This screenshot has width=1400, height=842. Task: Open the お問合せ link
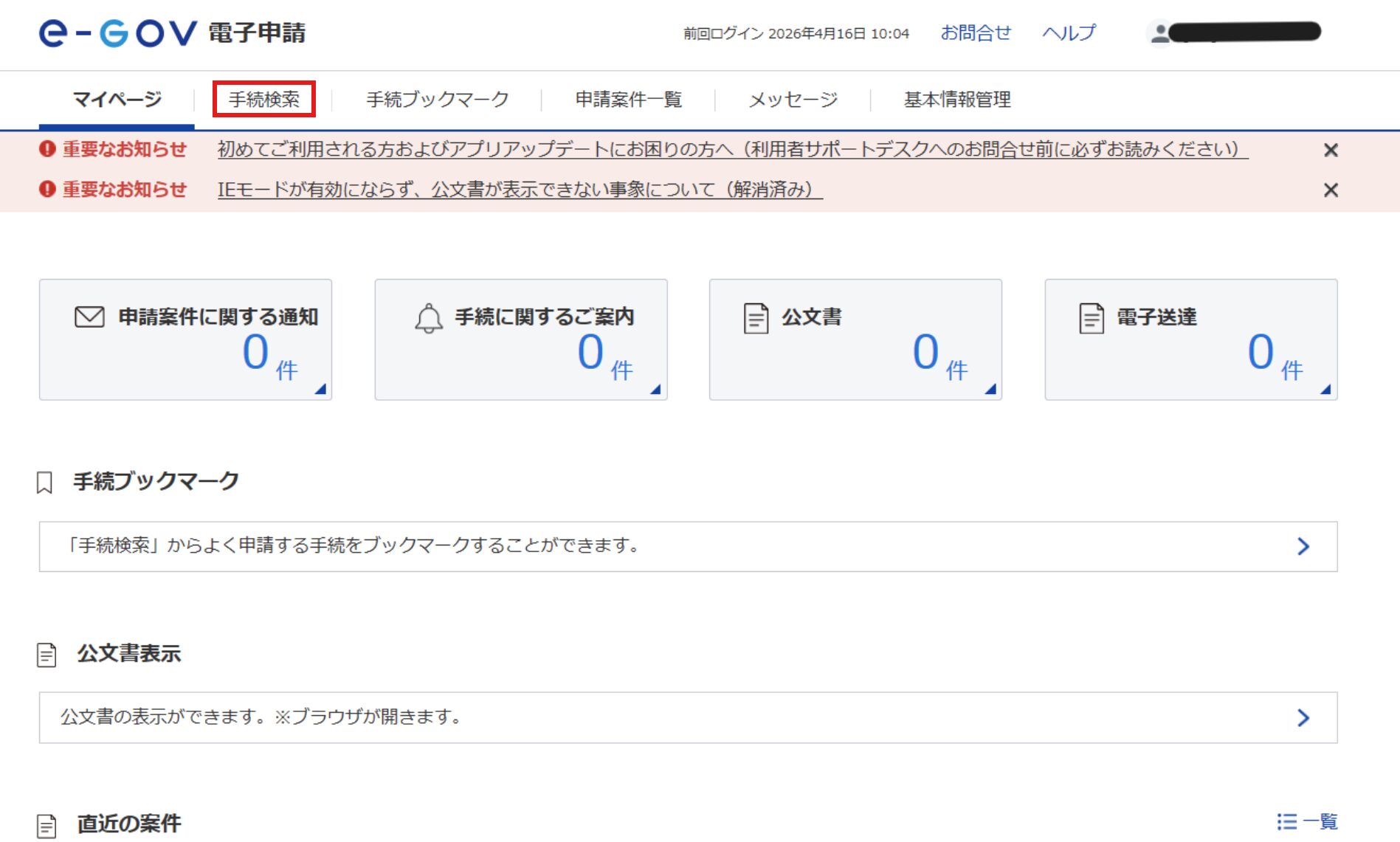[975, 33]
